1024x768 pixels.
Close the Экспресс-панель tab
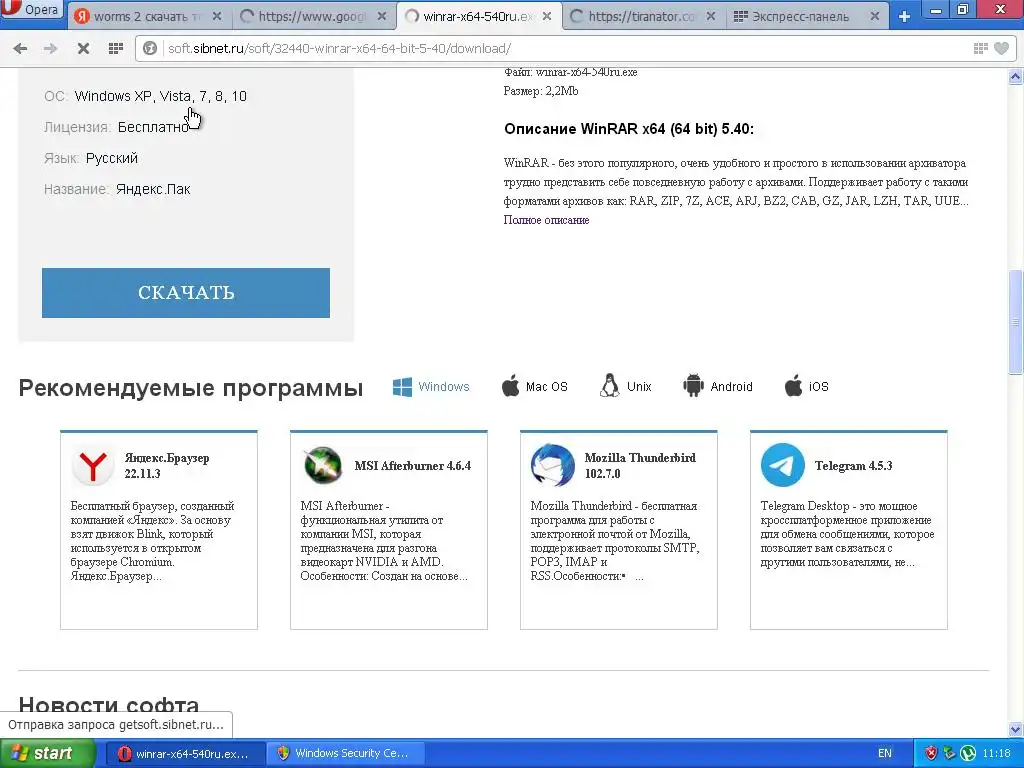(875, 16)
